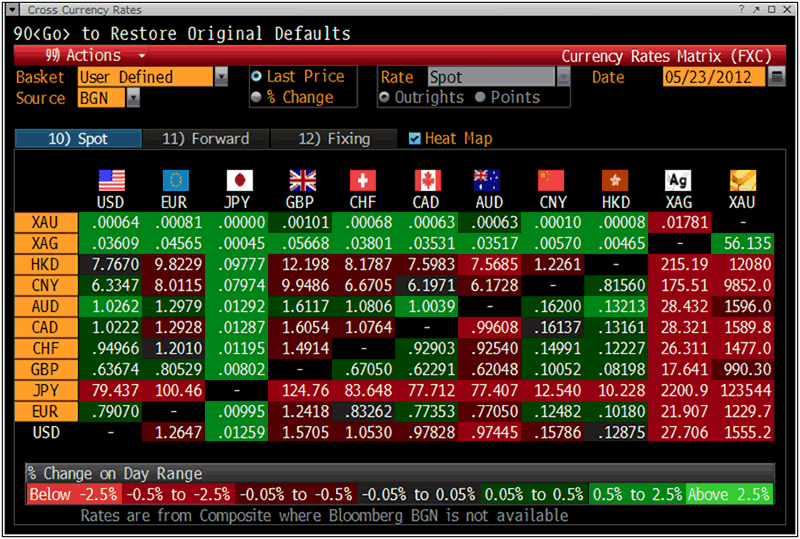Click the AUD/CAD rate cell 1.0039
Screen dimensions: 800x539
(x=427, y=306)
